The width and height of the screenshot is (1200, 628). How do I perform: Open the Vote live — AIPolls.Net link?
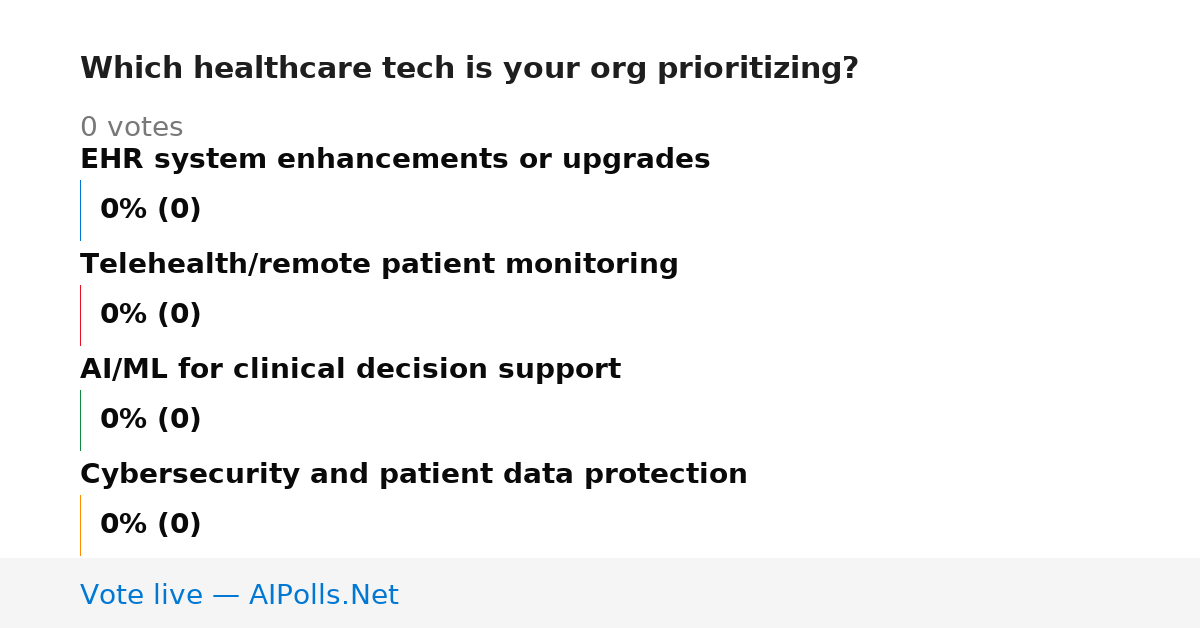(239, 596)
